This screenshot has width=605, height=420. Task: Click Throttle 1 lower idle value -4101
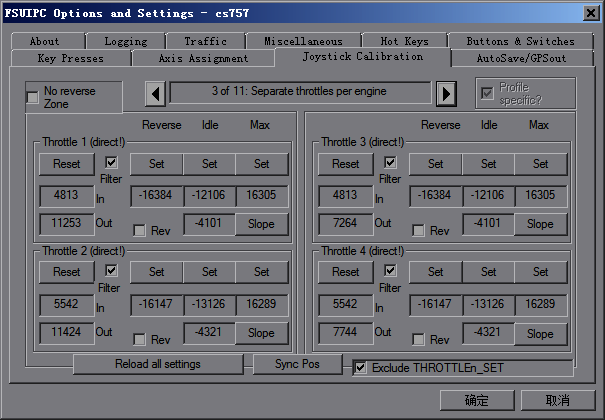point(209,224)
